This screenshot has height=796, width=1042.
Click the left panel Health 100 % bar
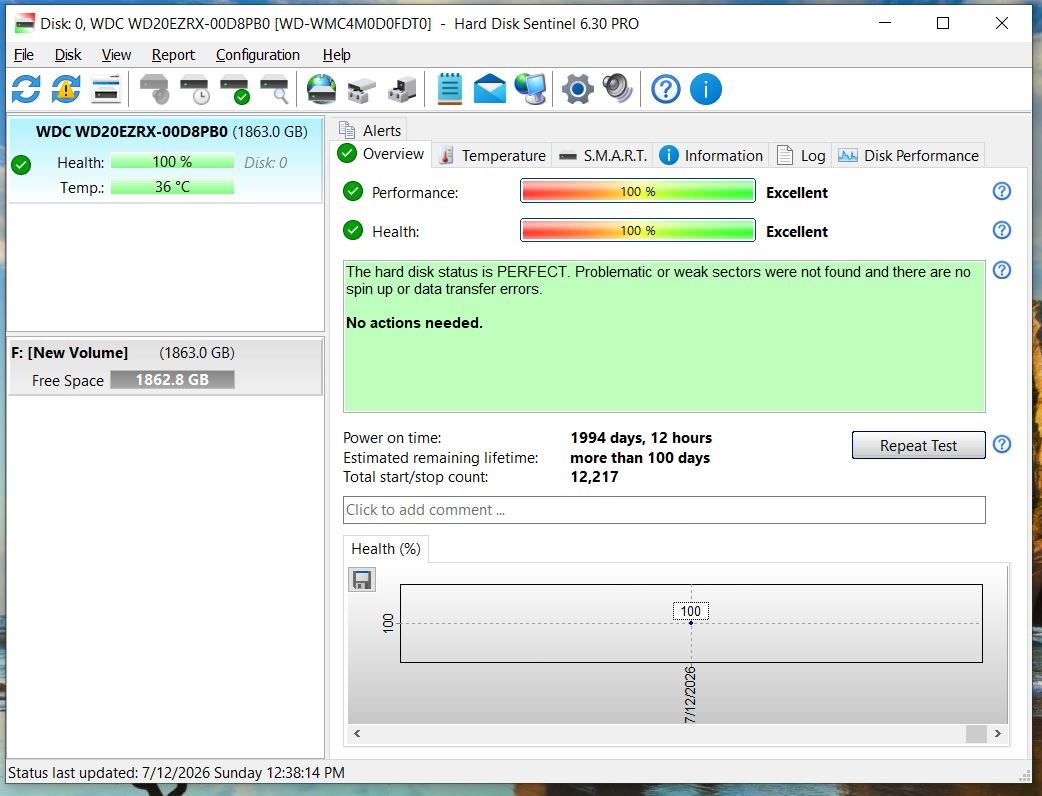172,161
